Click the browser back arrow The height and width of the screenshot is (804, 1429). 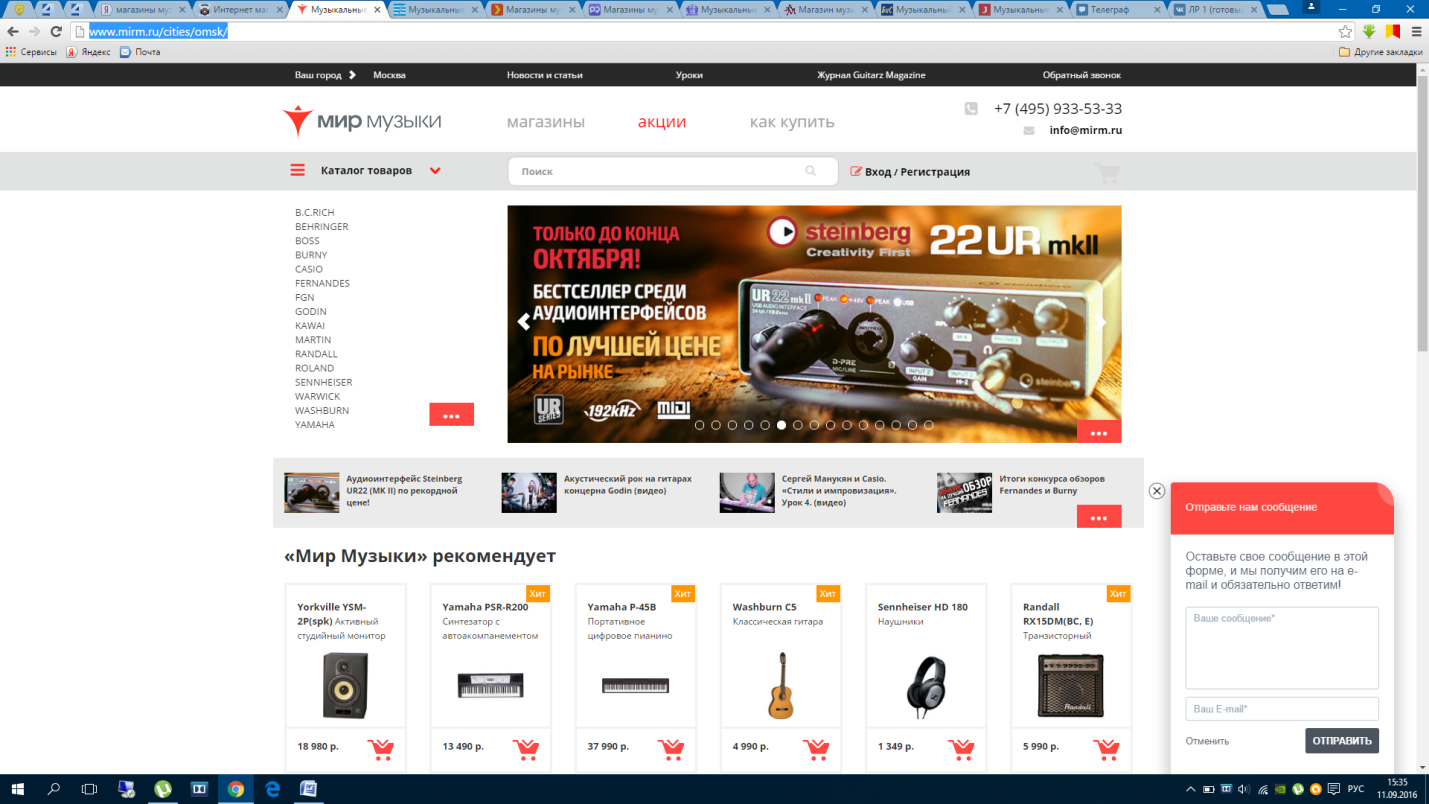(x=14, y=32)
